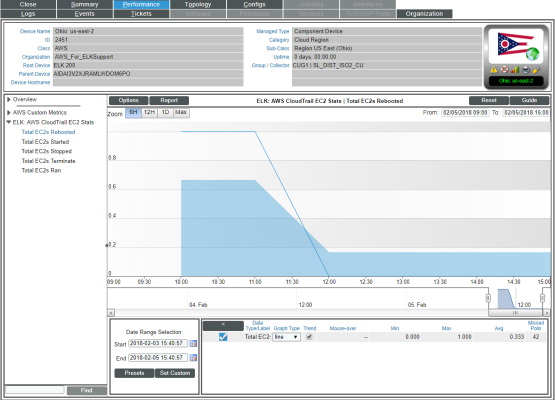Click the navigator left range handle
The width and height of the screenshot is (555, 400).
pyautogui.click(x=488, y=298)
